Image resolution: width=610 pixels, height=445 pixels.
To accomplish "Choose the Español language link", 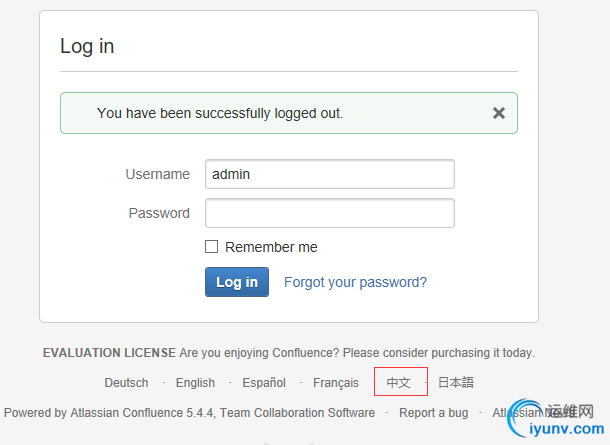I will 264,383.
